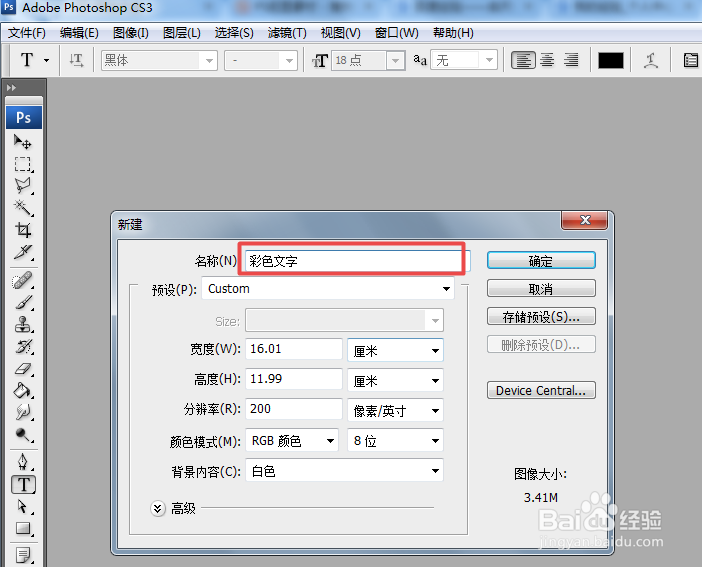The width and height of the screenshot is (702, 567).
Task: Open the 视图(V) menu
Action: 340,33
